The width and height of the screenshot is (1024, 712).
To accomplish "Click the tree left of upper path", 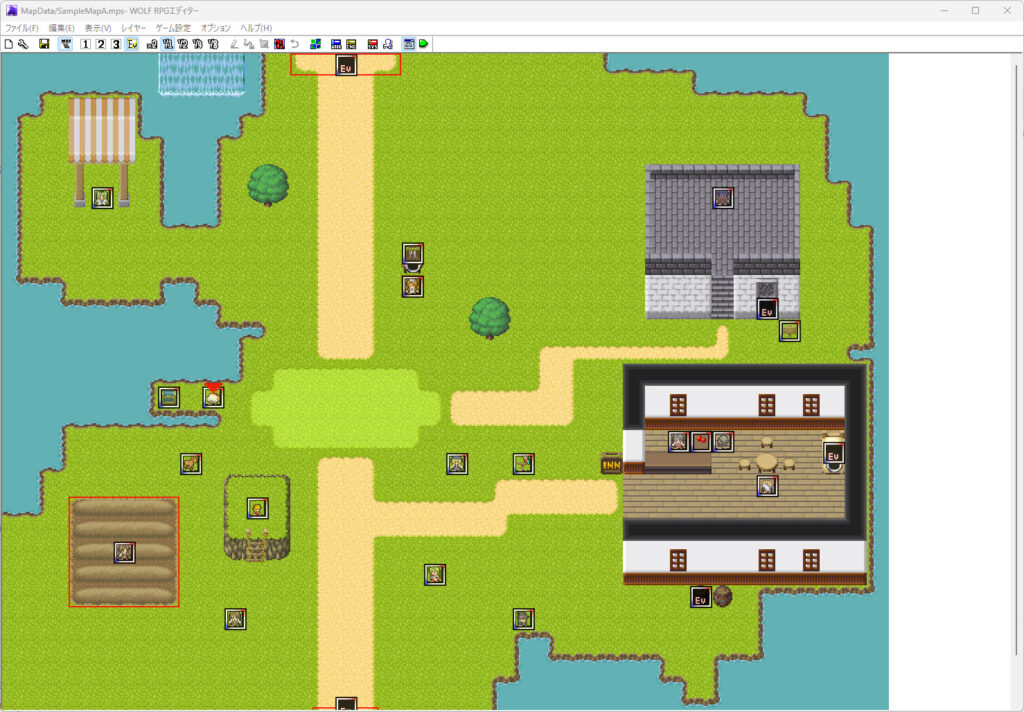I will [x=268, y=185].
